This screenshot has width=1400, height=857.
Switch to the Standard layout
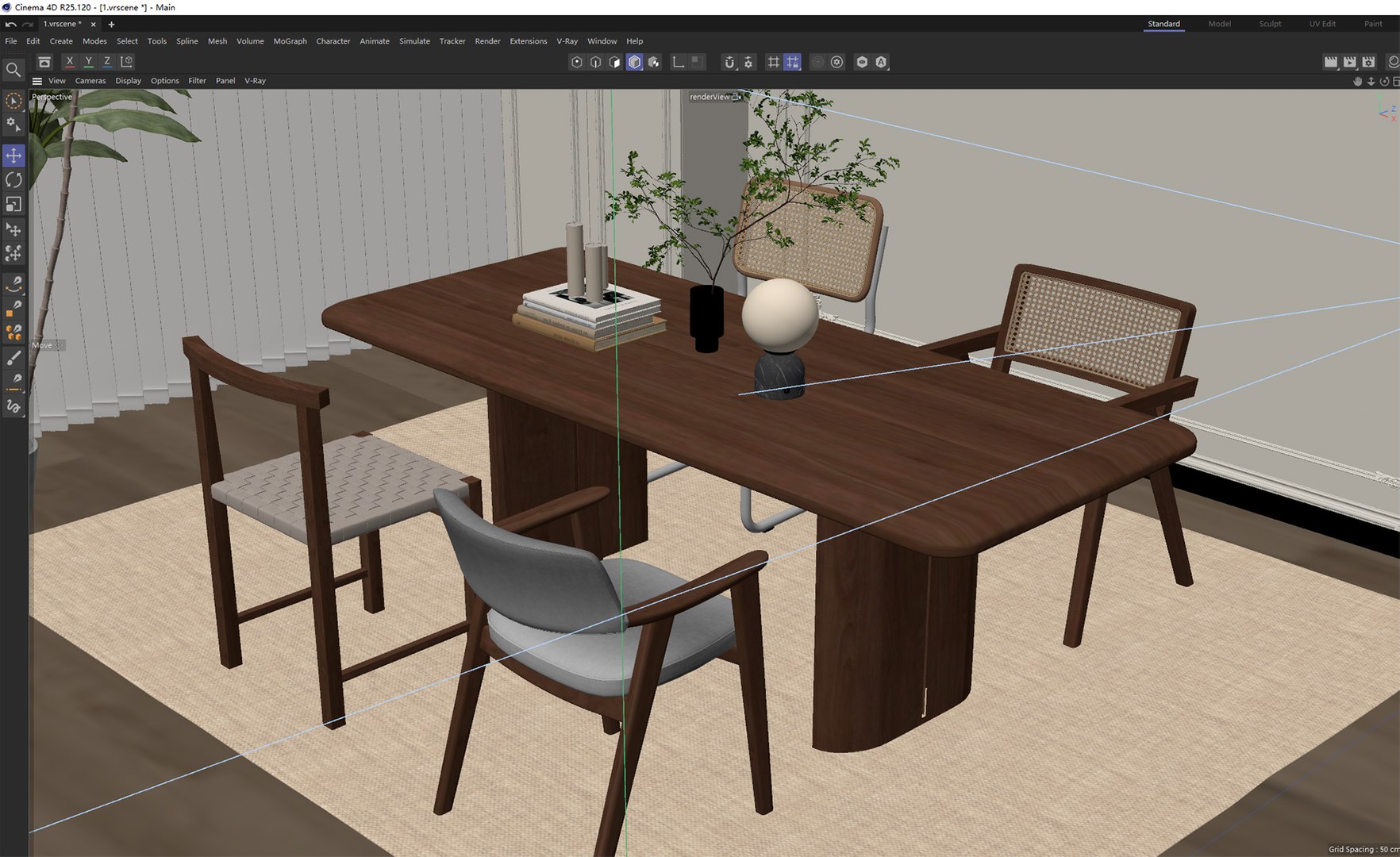tap(1163, 24)
